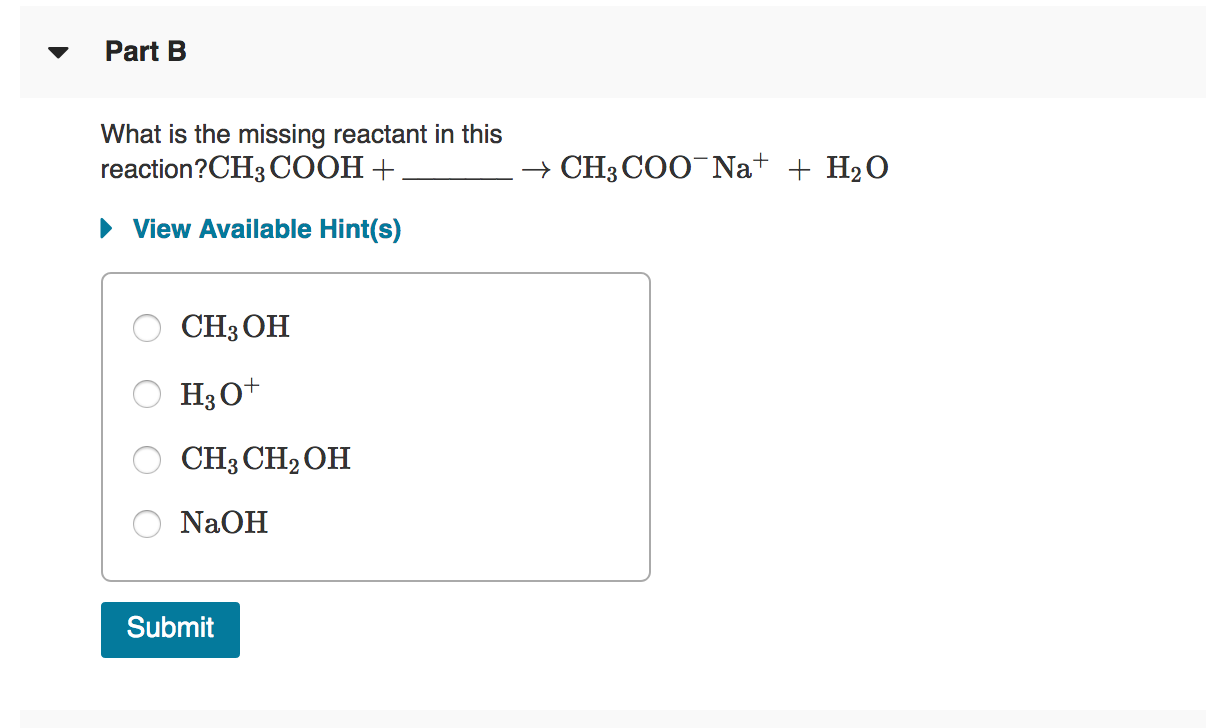Click the arrow icon before View Available Hint(s)
Viewport: 1206px width, 728px height.
click(107, 229)
